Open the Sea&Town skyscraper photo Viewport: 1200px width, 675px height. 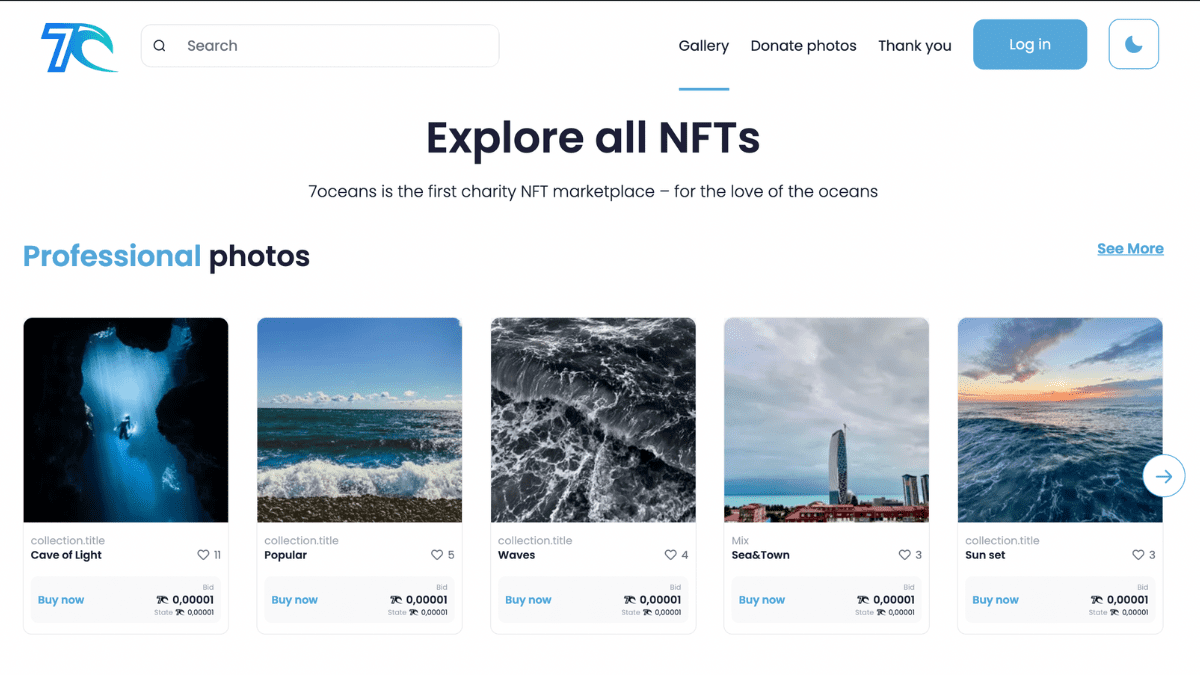tap(826, 420)
